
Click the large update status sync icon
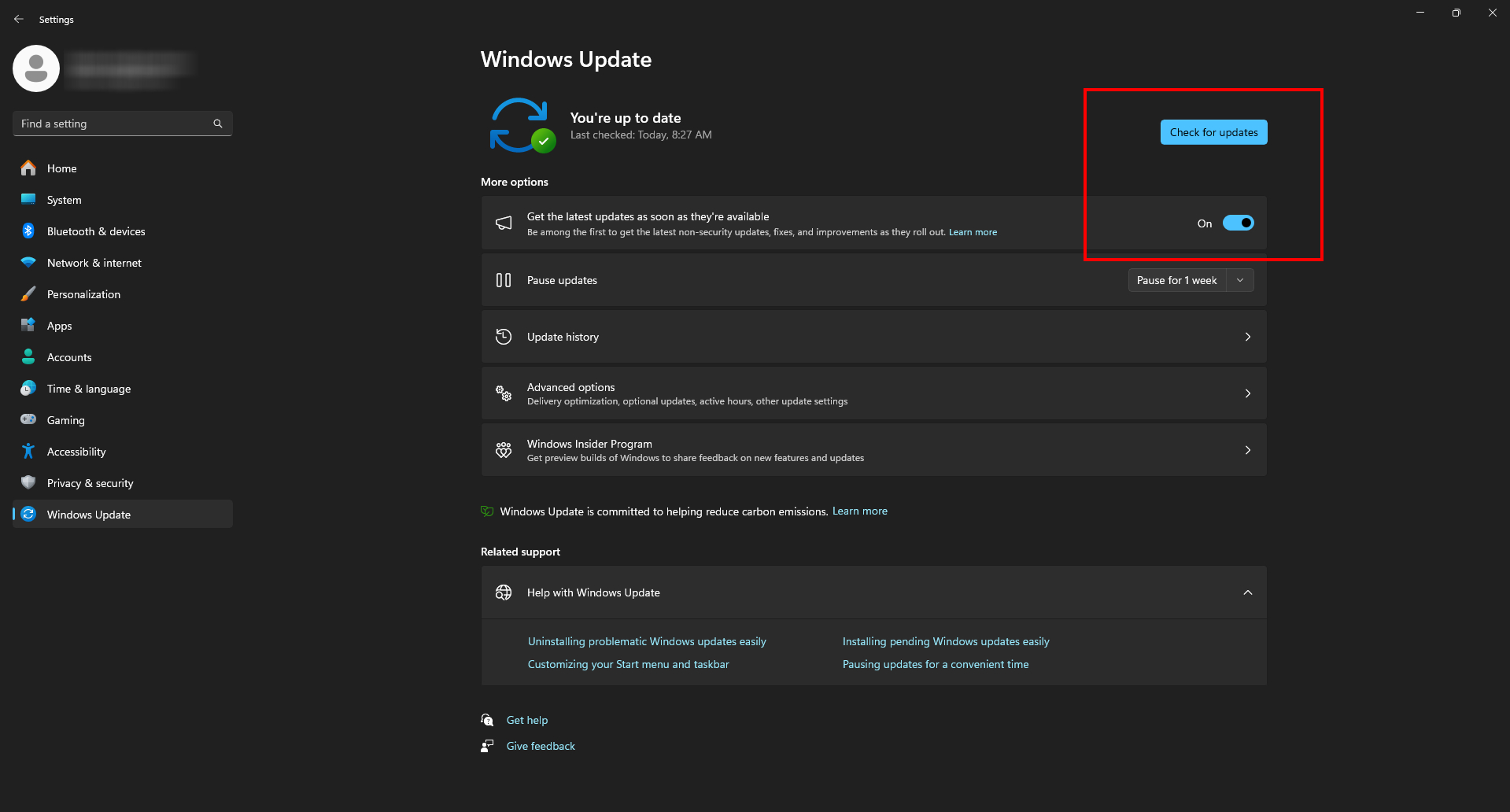click(x=522, y=125)
